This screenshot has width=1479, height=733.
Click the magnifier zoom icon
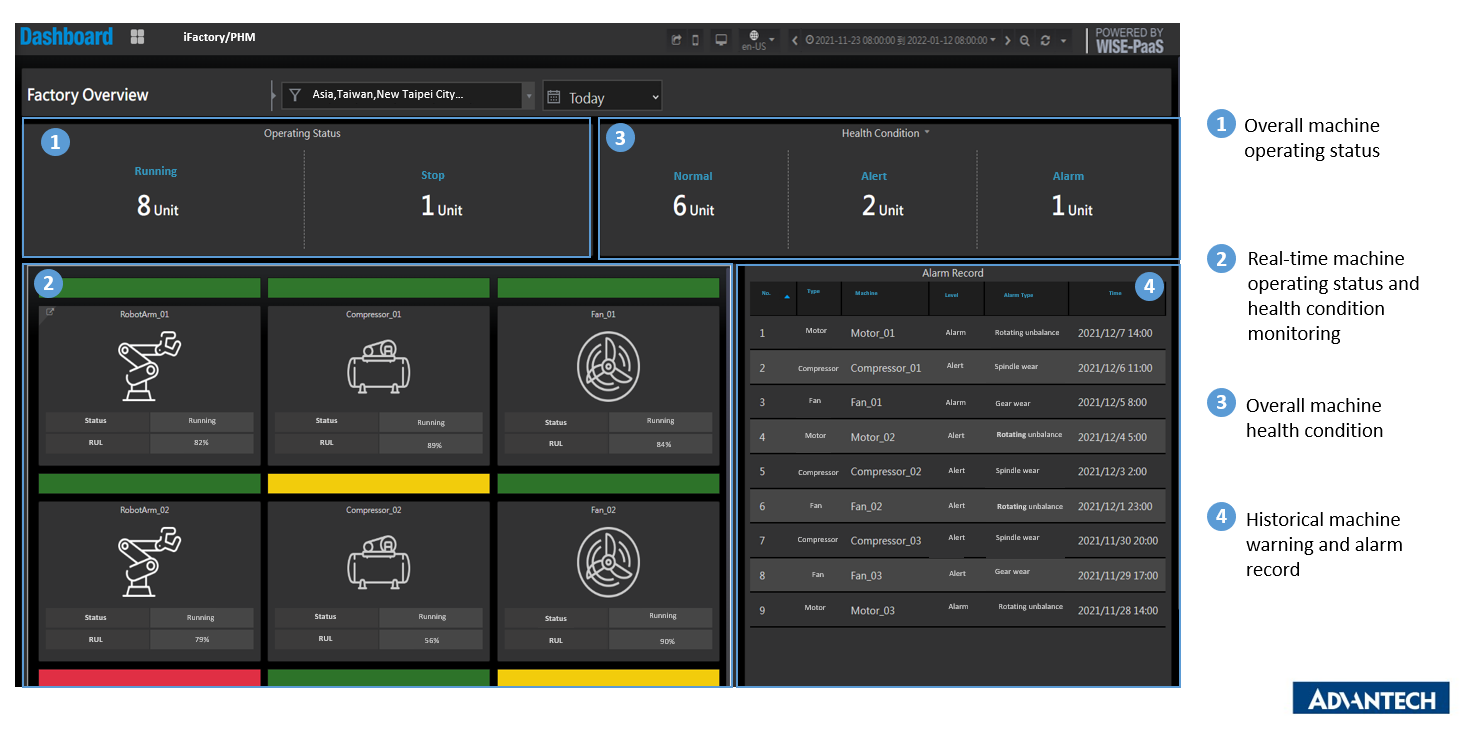click(x=1024, y=40)
